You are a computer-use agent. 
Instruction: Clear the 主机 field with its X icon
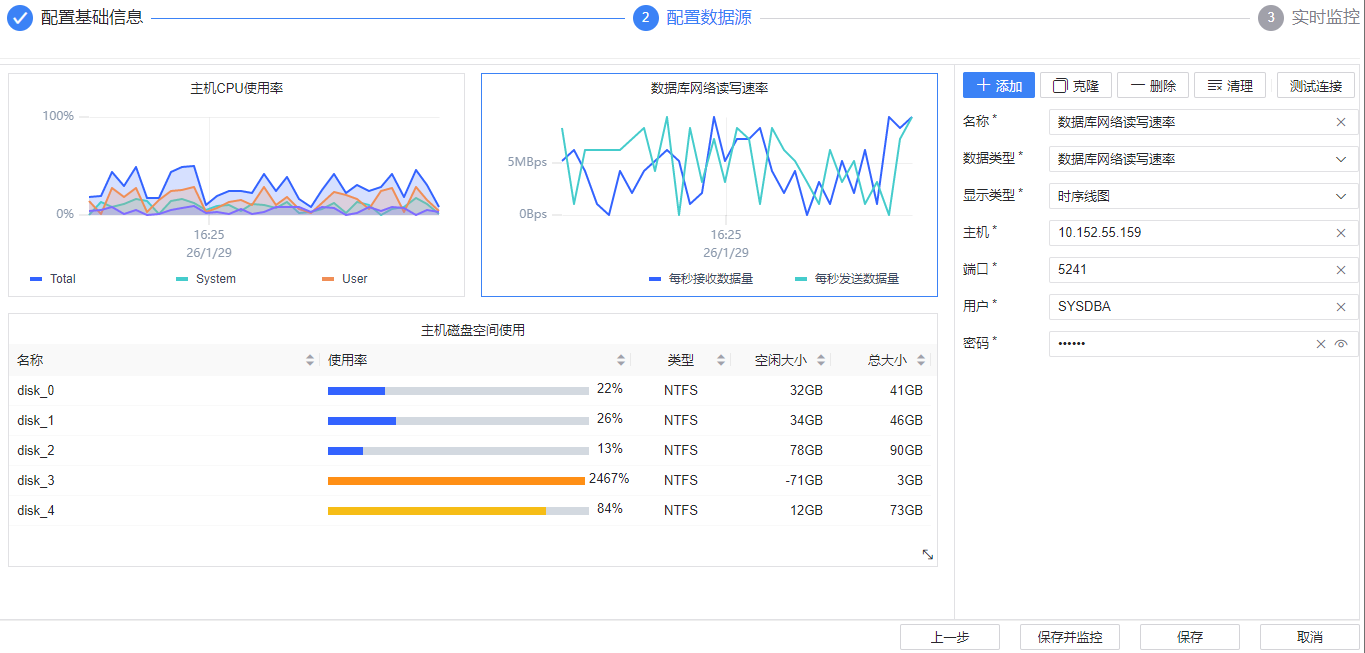1341,233
